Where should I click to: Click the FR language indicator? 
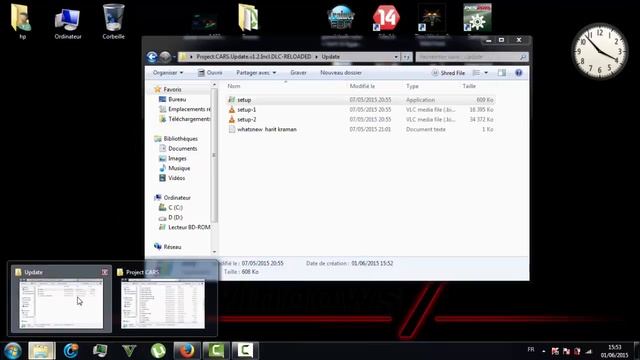point(531,349)
